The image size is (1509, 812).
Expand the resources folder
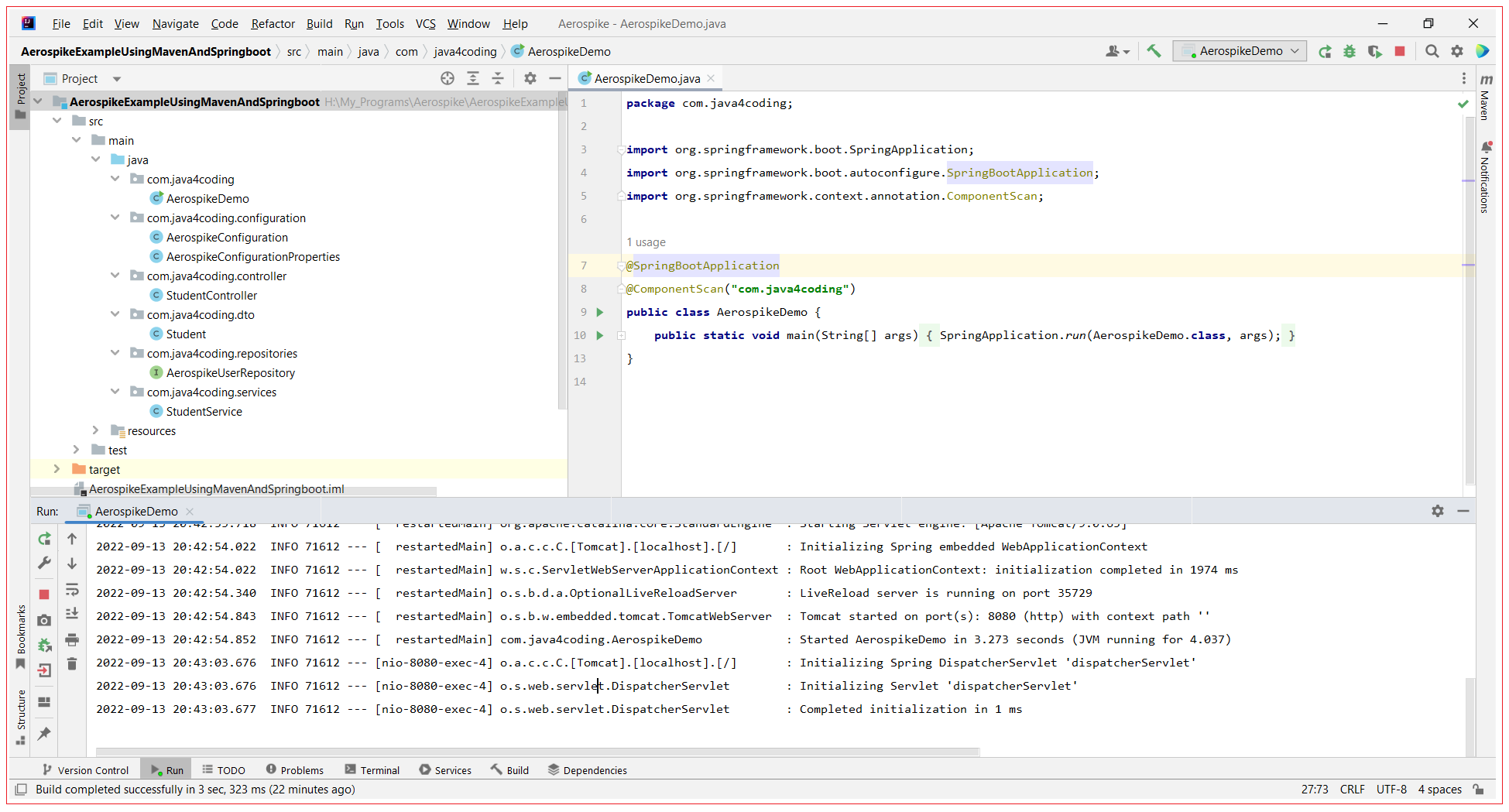[96, 430]
